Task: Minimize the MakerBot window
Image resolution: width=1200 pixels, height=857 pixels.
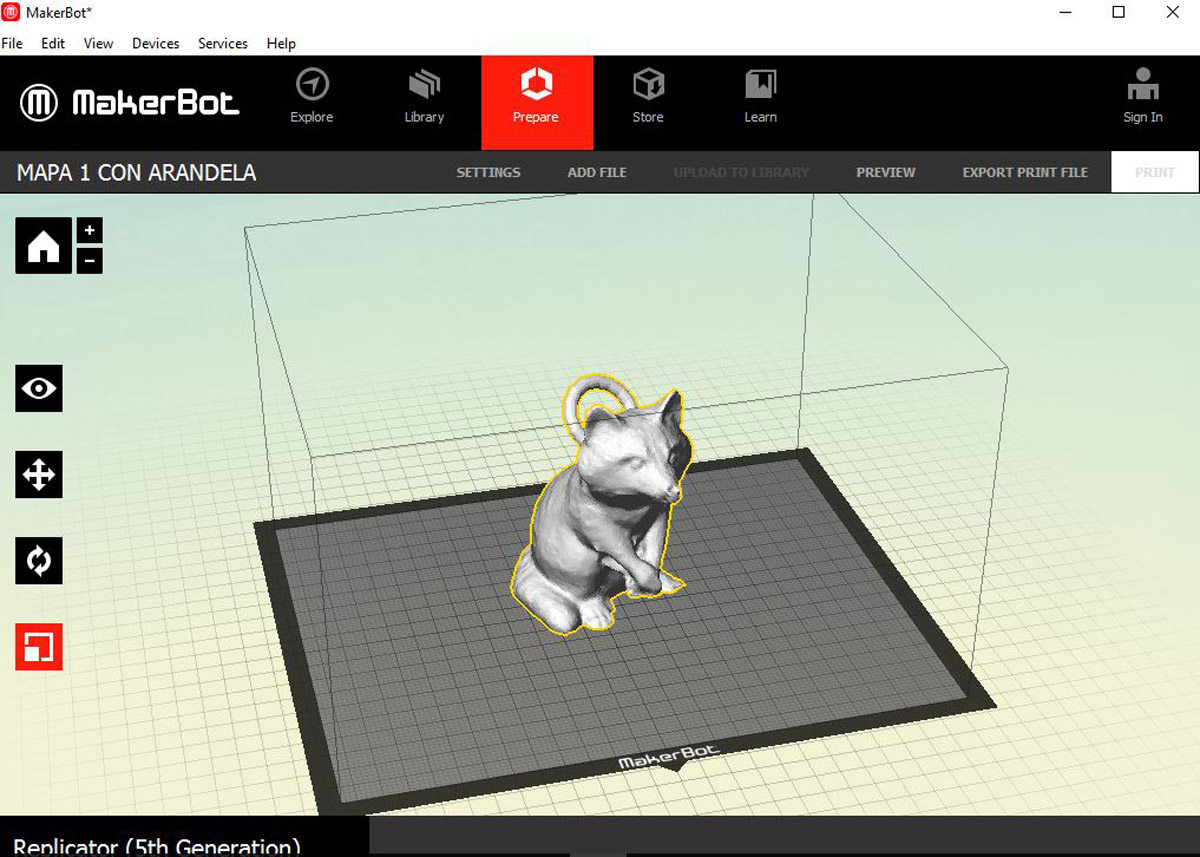Action: tap(1064, 13)
